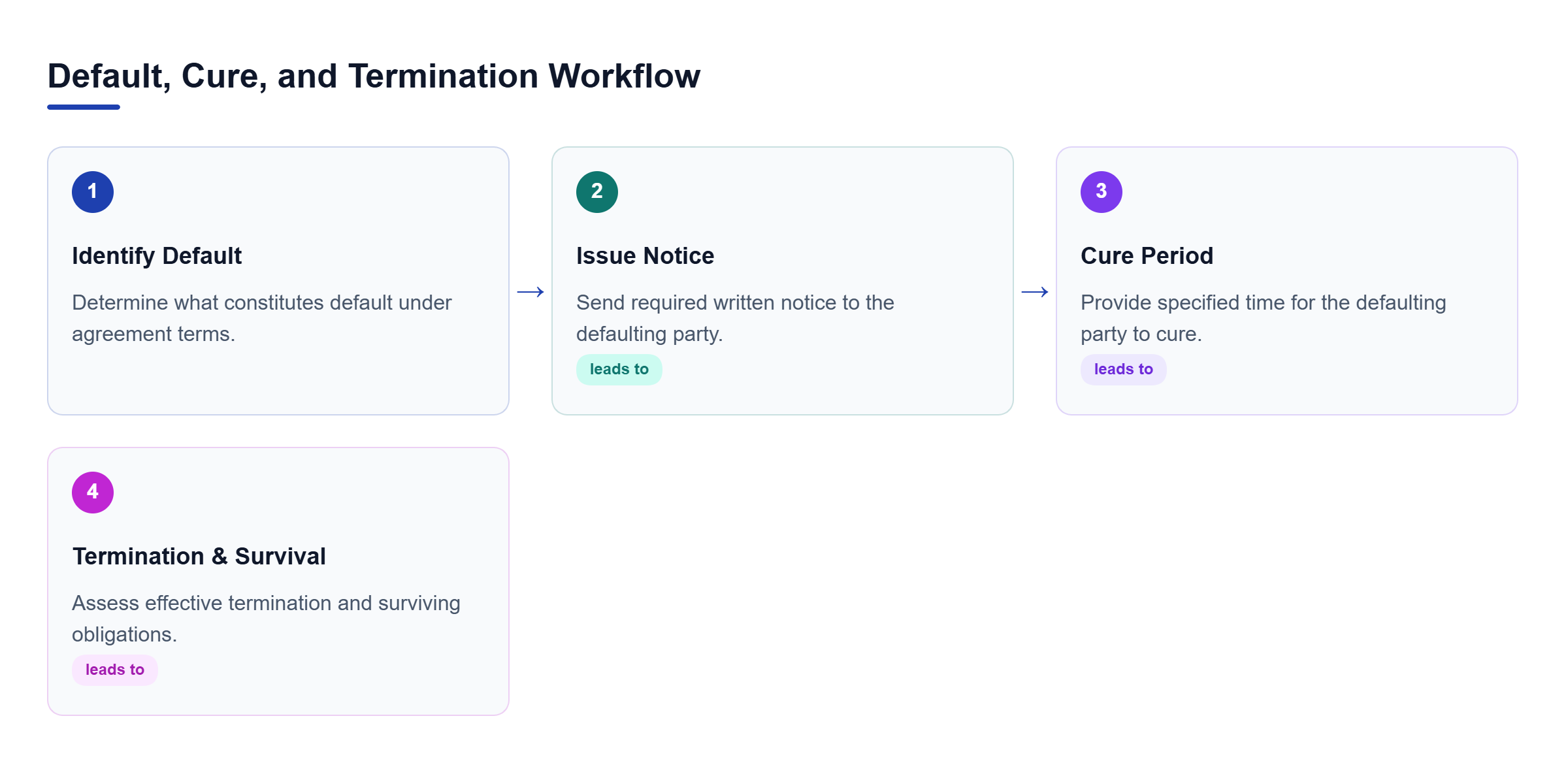1568x763 pixels.
Task: Select the 'Issue Notice' heading
Action: [645, 256]
